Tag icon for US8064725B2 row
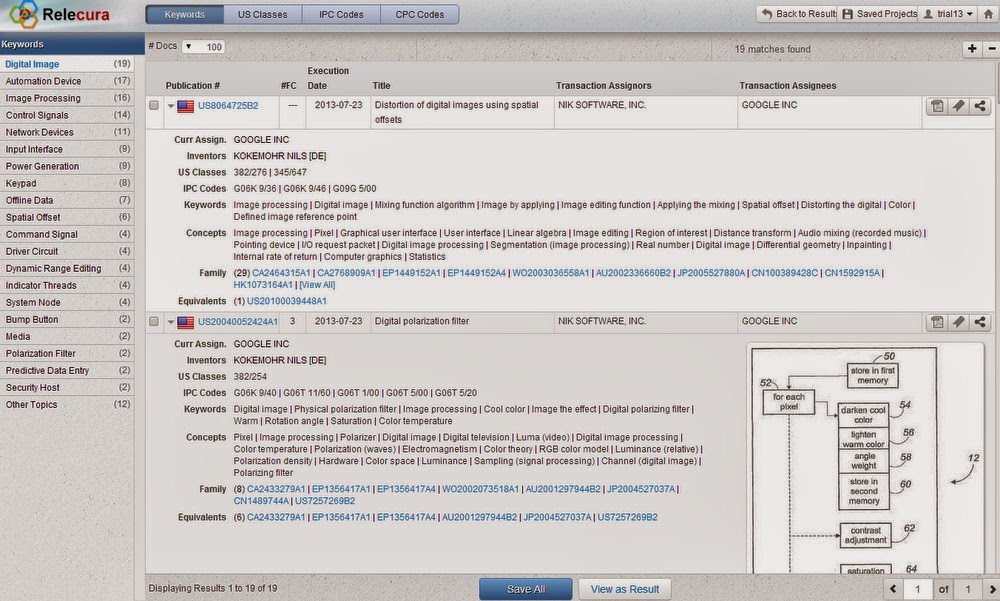The height and width of the screenshot is (601, 1000). (x=959, y=106)
